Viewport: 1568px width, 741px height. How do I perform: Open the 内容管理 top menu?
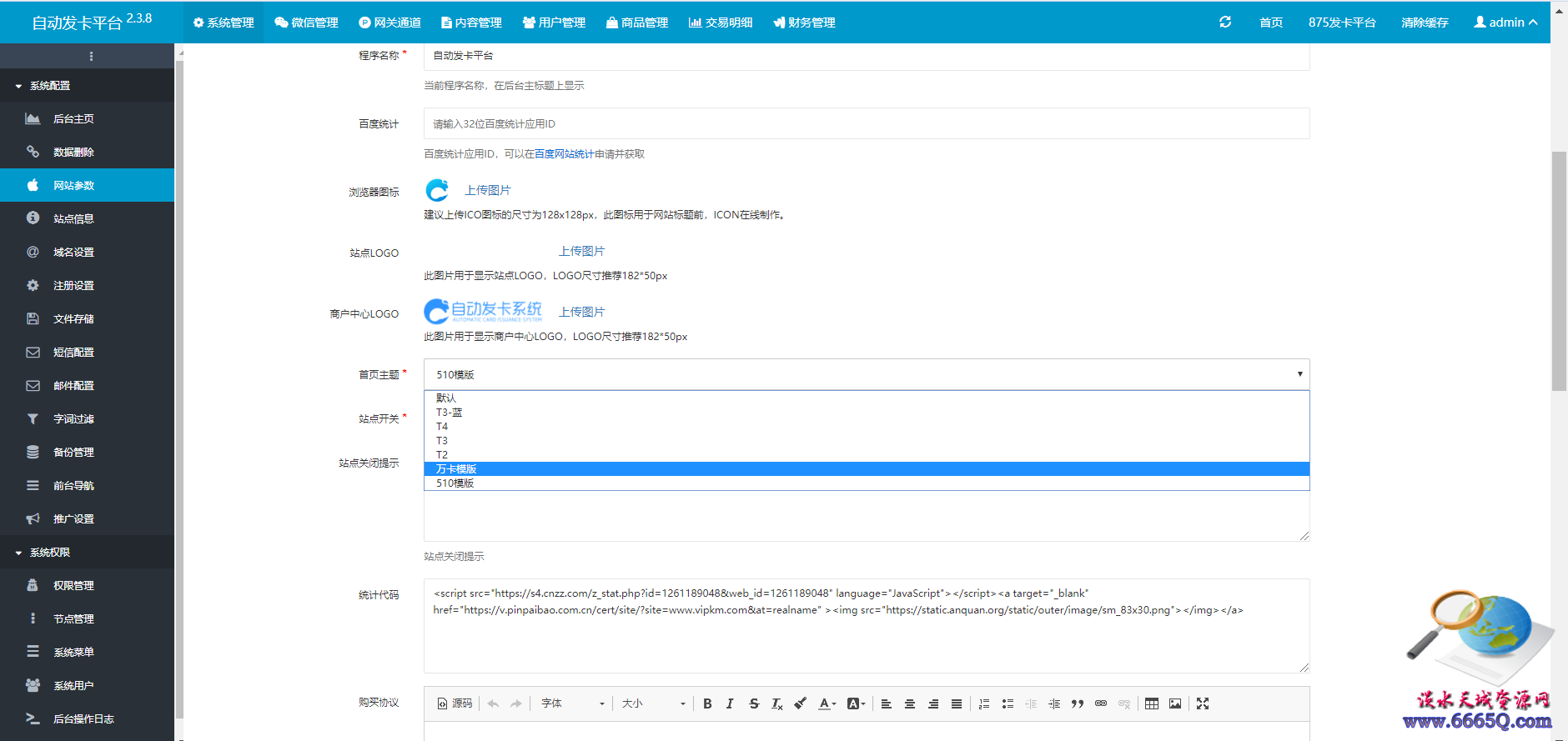[471, 23]
